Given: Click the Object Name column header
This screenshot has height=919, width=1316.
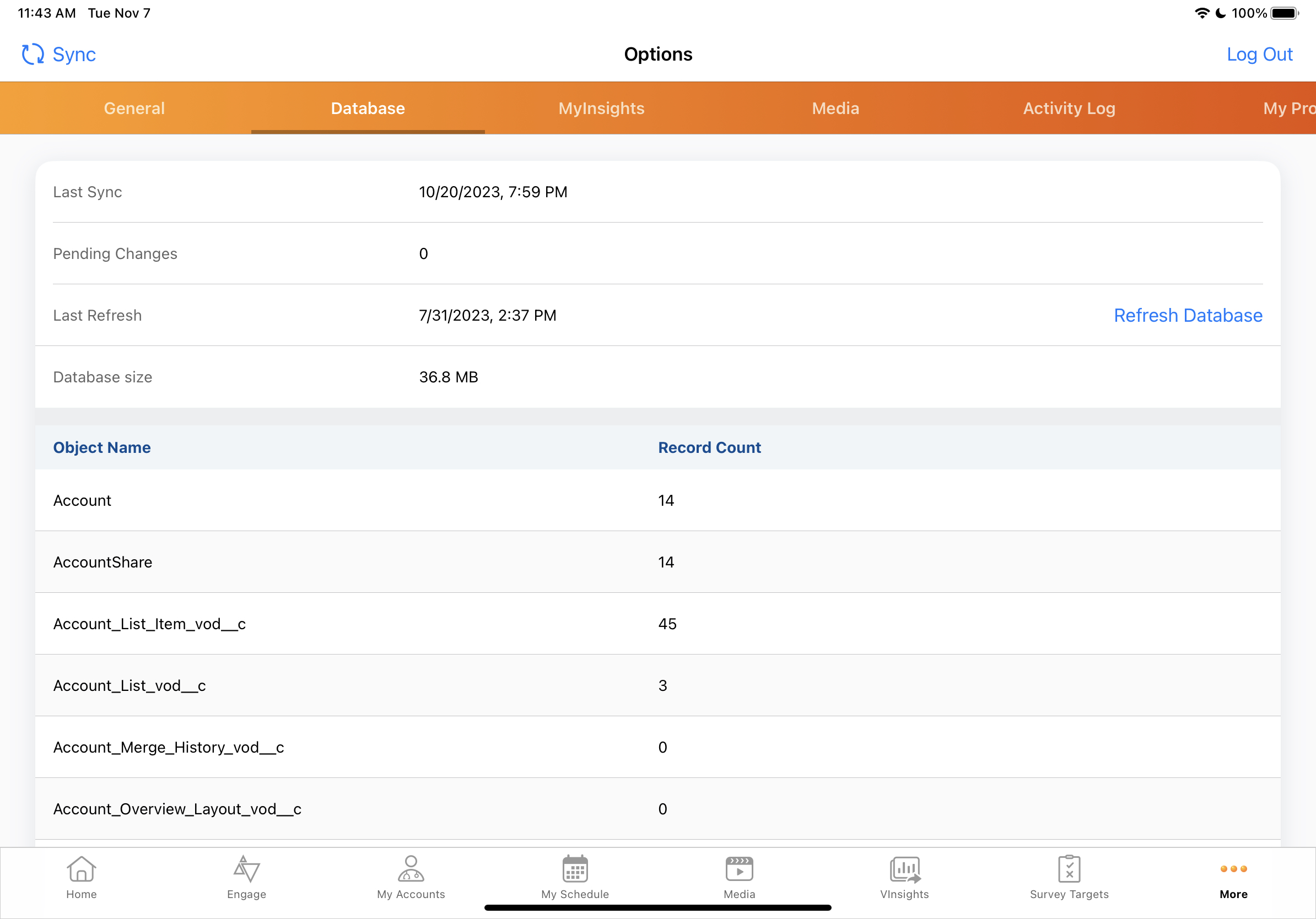Looking at the screenshot, I should pos(102,447).
